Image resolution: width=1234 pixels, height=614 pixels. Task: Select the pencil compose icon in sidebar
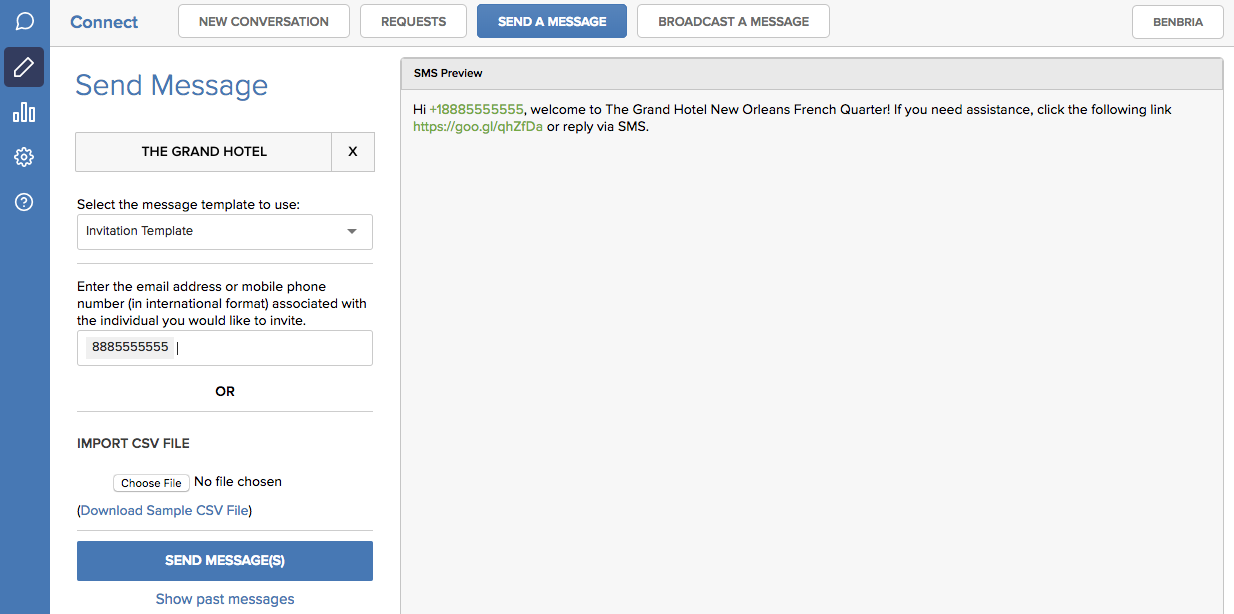(24, 67)
